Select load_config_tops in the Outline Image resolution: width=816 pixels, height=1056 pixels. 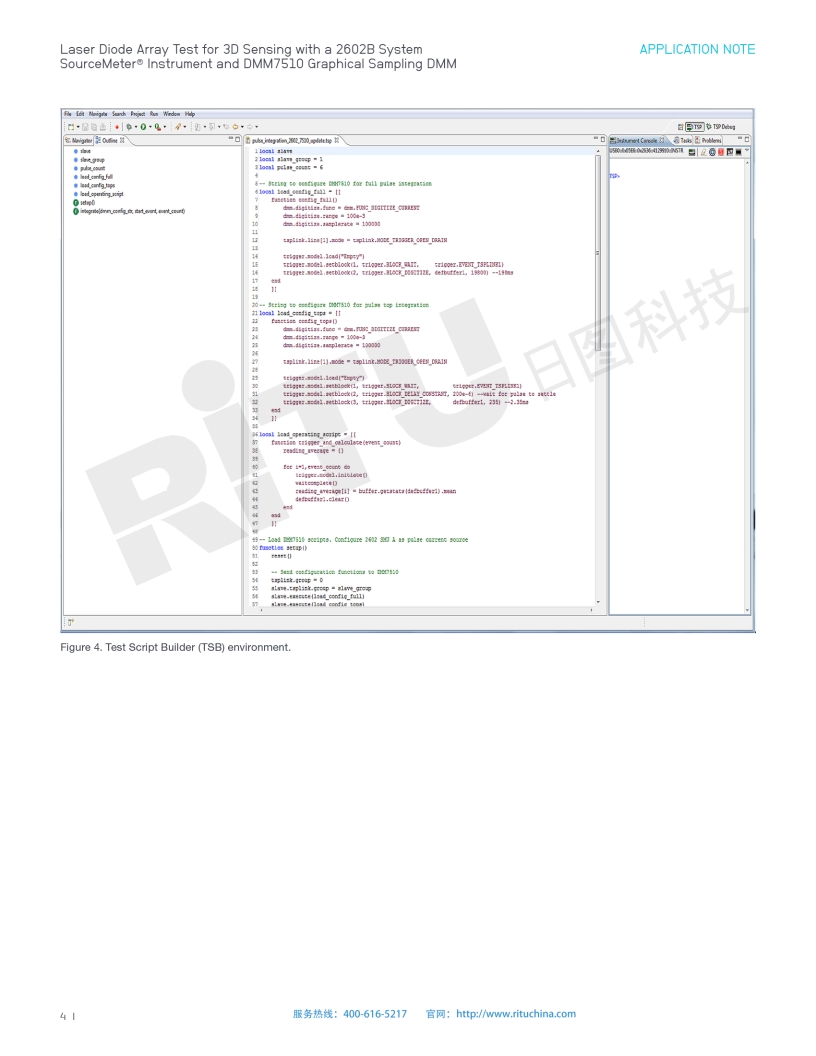[96, 185]
